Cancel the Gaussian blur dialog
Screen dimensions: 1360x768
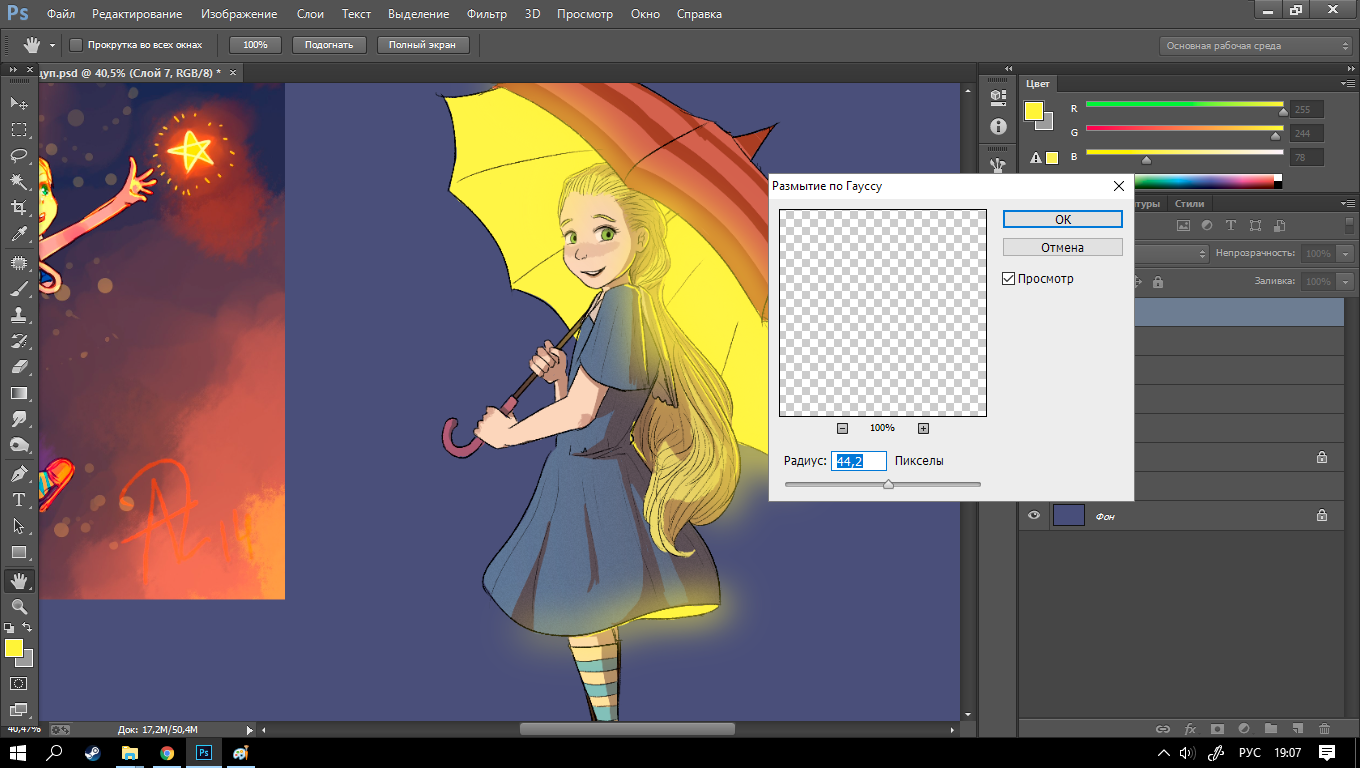pyautogui.click(x=1063, y=247)
